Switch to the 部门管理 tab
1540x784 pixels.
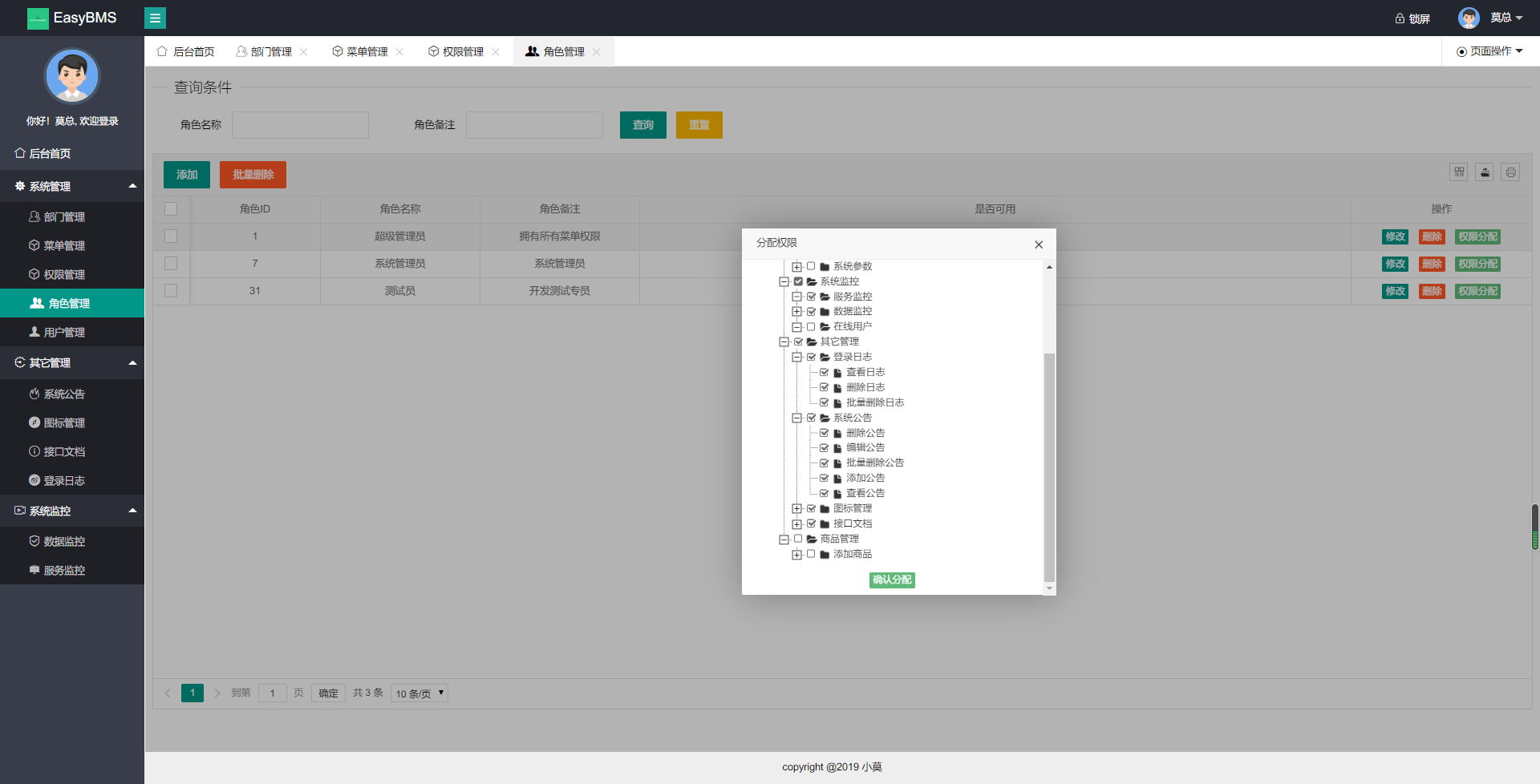[265, 51]
